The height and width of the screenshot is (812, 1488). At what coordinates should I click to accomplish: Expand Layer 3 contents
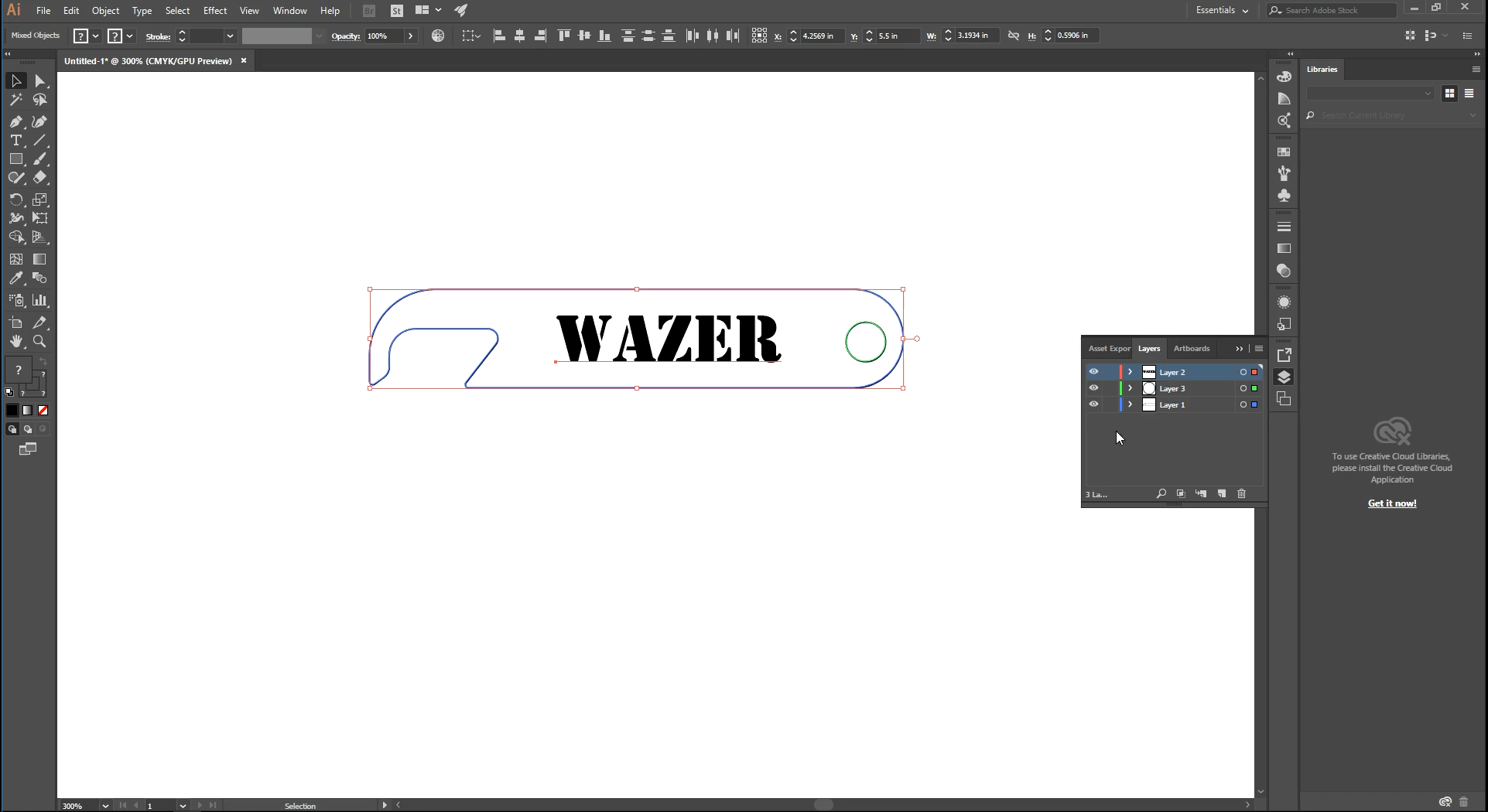coord(1130,388)
